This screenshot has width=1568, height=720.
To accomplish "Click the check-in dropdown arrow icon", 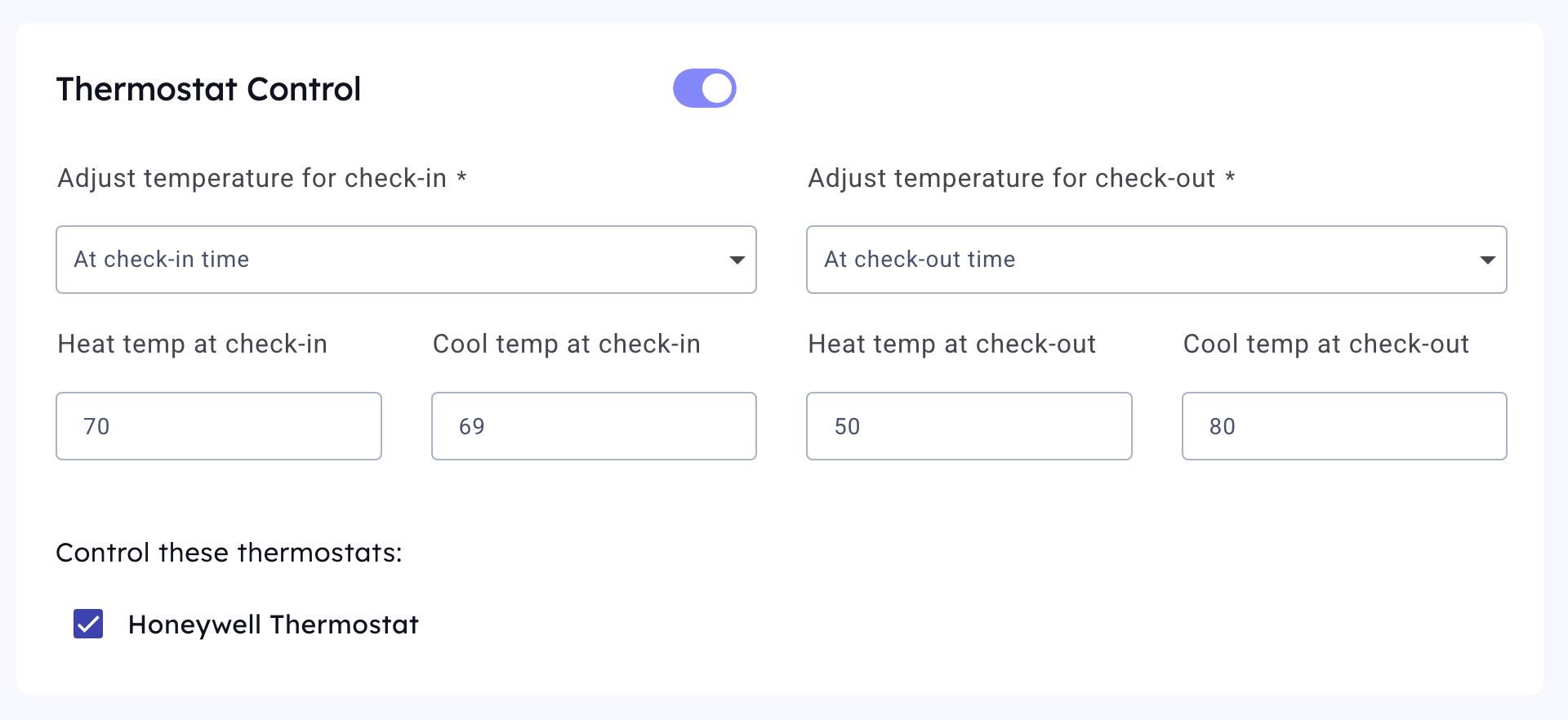I will coord(737,260).
